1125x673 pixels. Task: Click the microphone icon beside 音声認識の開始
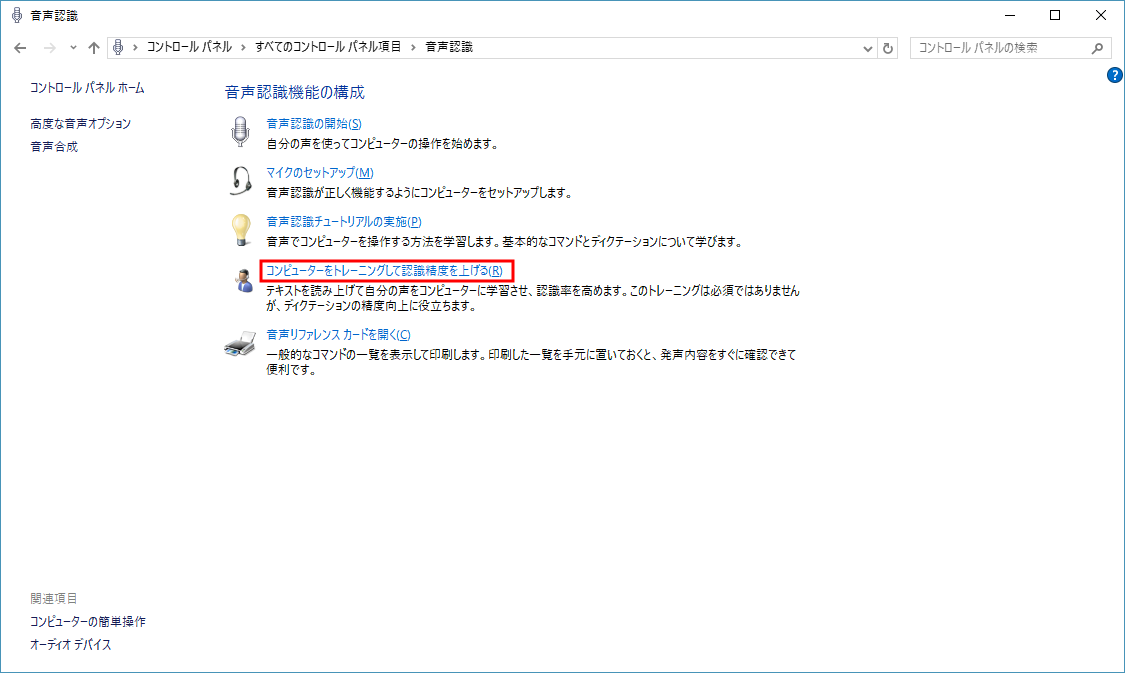point(240,132)
